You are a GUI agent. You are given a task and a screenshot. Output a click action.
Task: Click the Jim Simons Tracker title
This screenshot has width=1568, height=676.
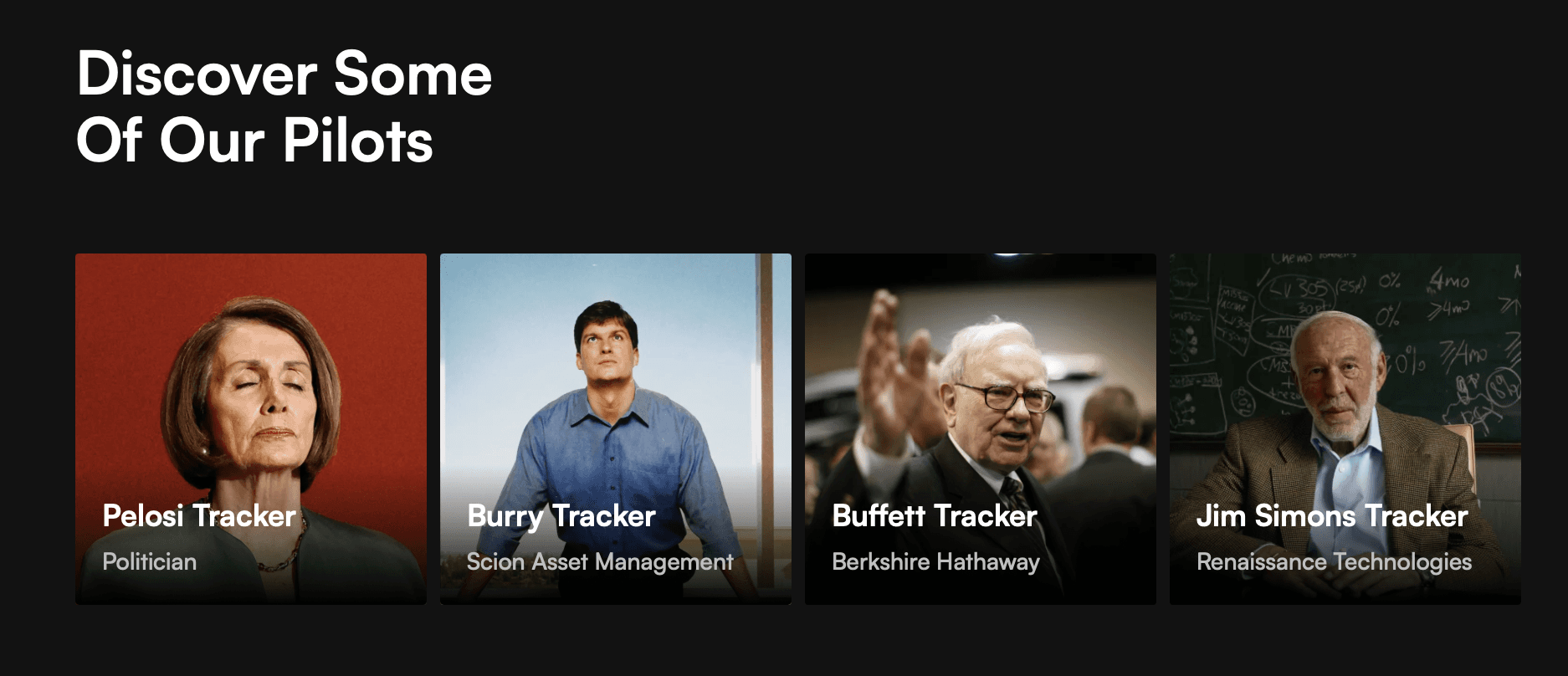[1332, 515]
